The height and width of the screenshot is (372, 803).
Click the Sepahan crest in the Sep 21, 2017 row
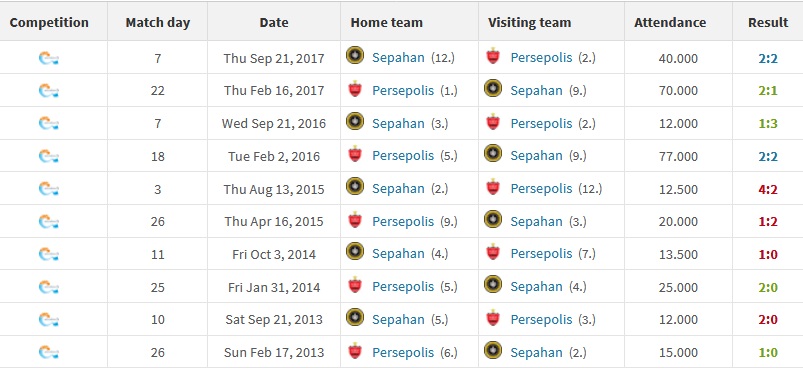[x=355, y=55]
